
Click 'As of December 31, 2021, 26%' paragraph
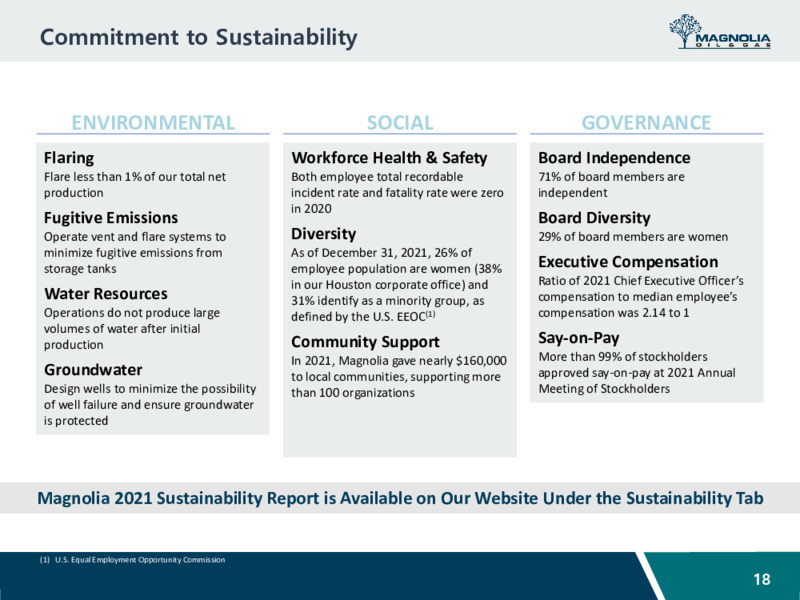(396, 285)
